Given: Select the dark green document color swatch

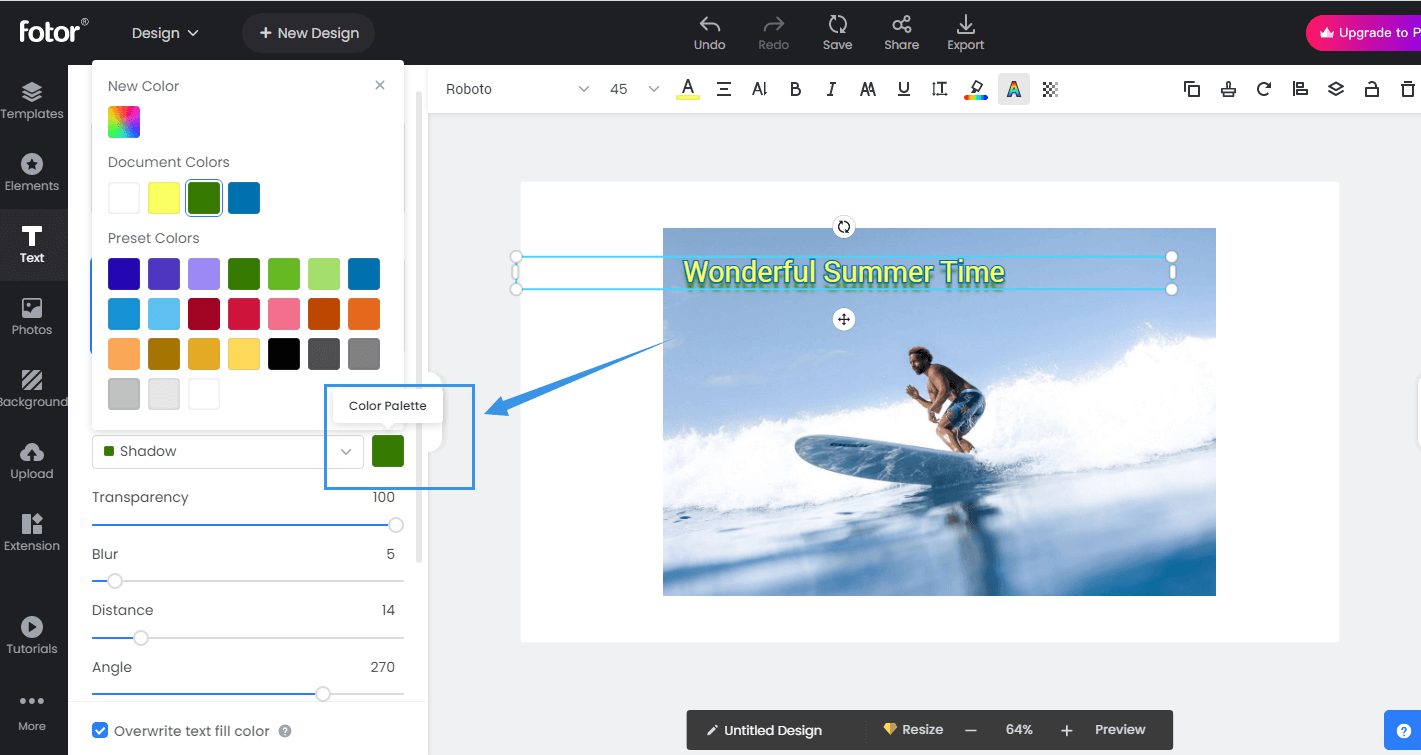Looking at the screenshot, I should (204, 197).
